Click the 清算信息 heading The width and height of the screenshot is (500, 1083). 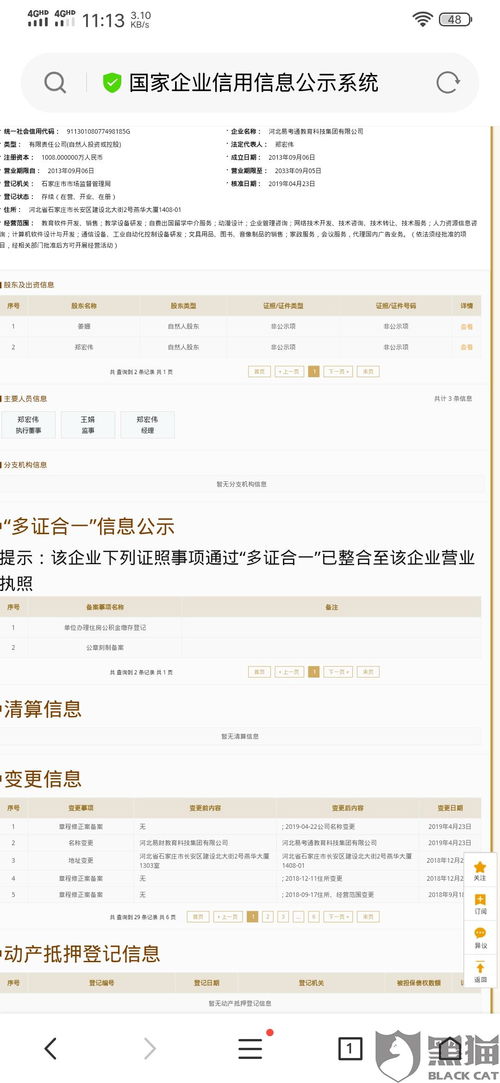42,709
